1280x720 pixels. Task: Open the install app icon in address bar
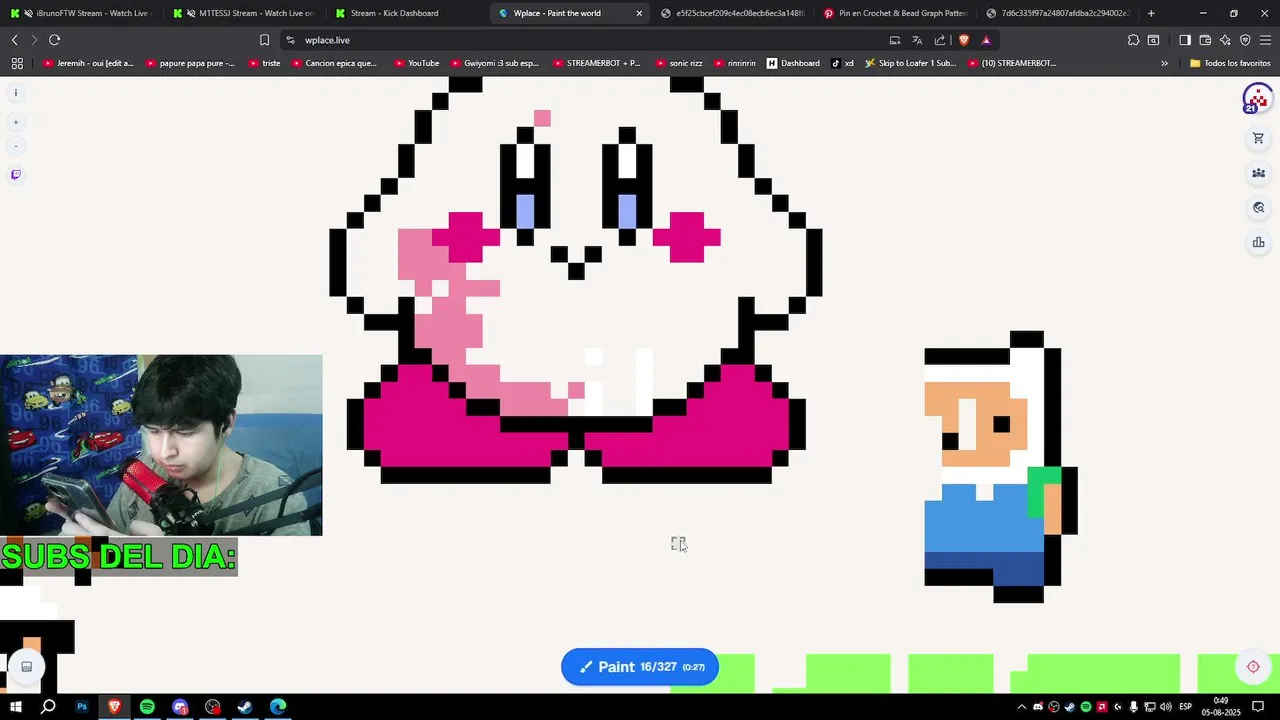pyautogui.click(x=895, y=40)
